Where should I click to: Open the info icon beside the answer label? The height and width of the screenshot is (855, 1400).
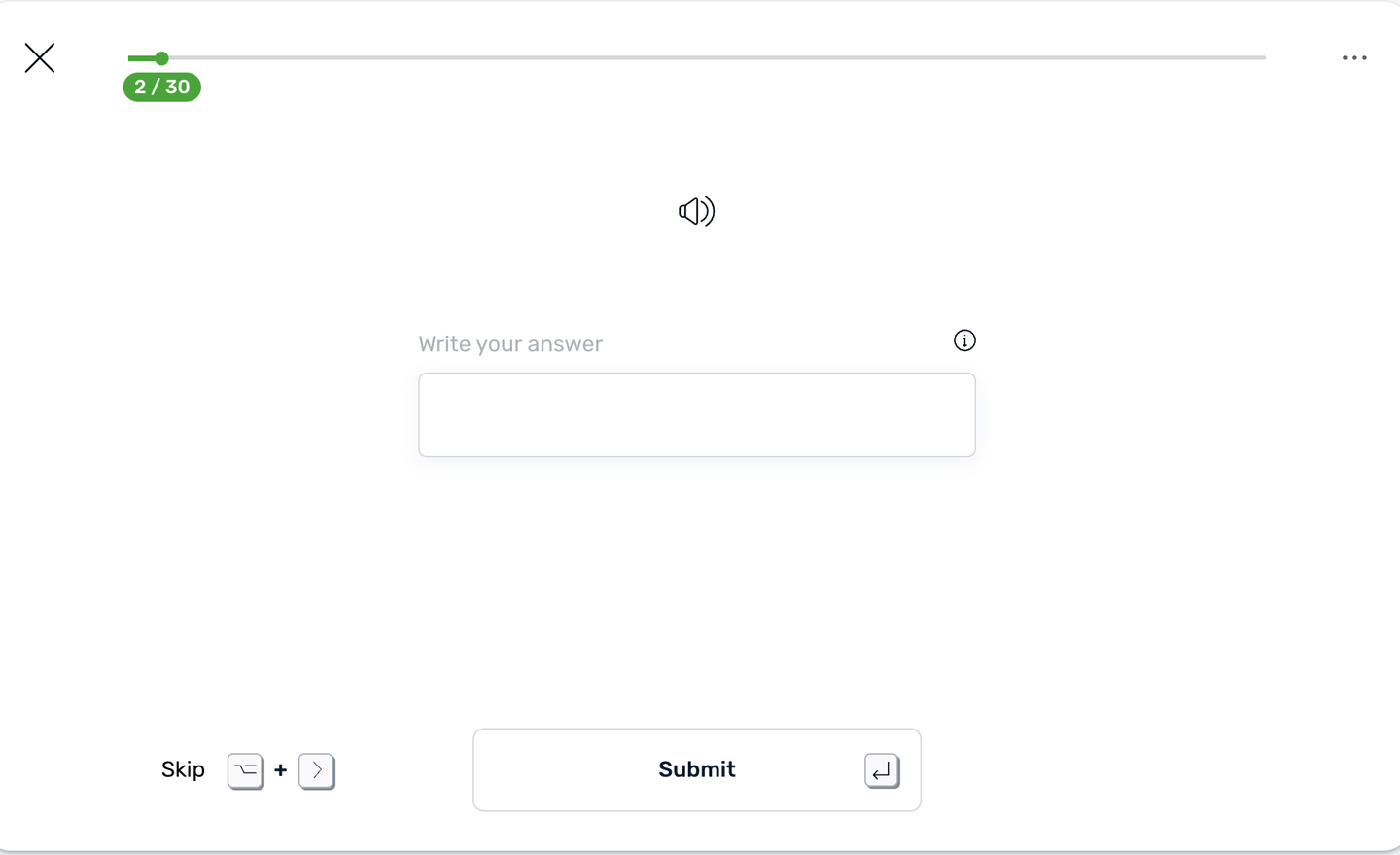point(964,340)
